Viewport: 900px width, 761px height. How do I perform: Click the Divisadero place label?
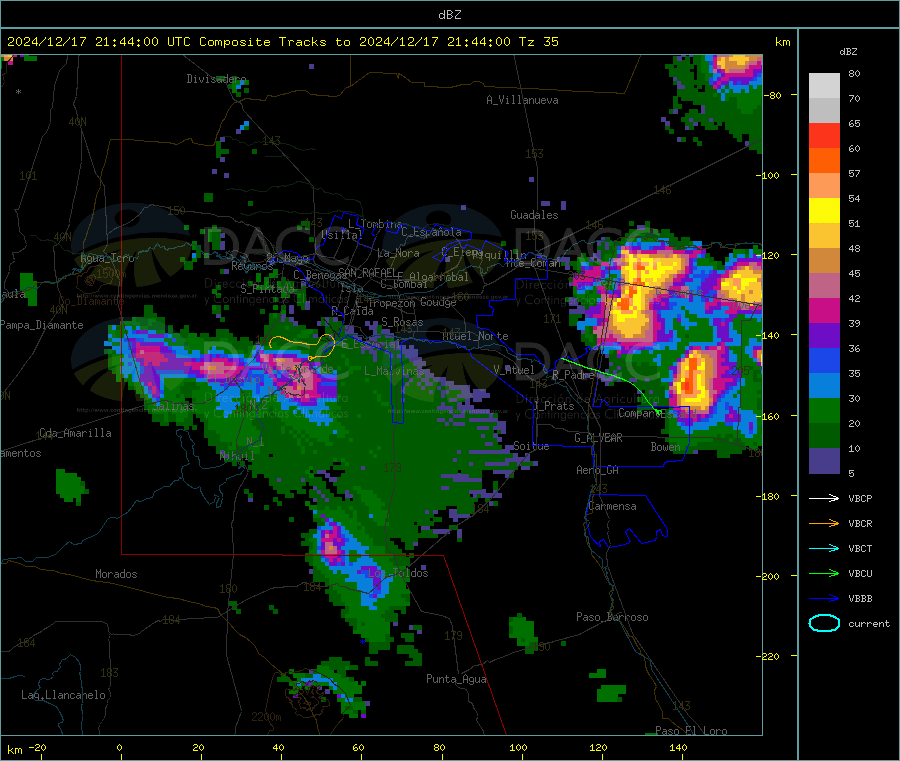tap(216, 79)
